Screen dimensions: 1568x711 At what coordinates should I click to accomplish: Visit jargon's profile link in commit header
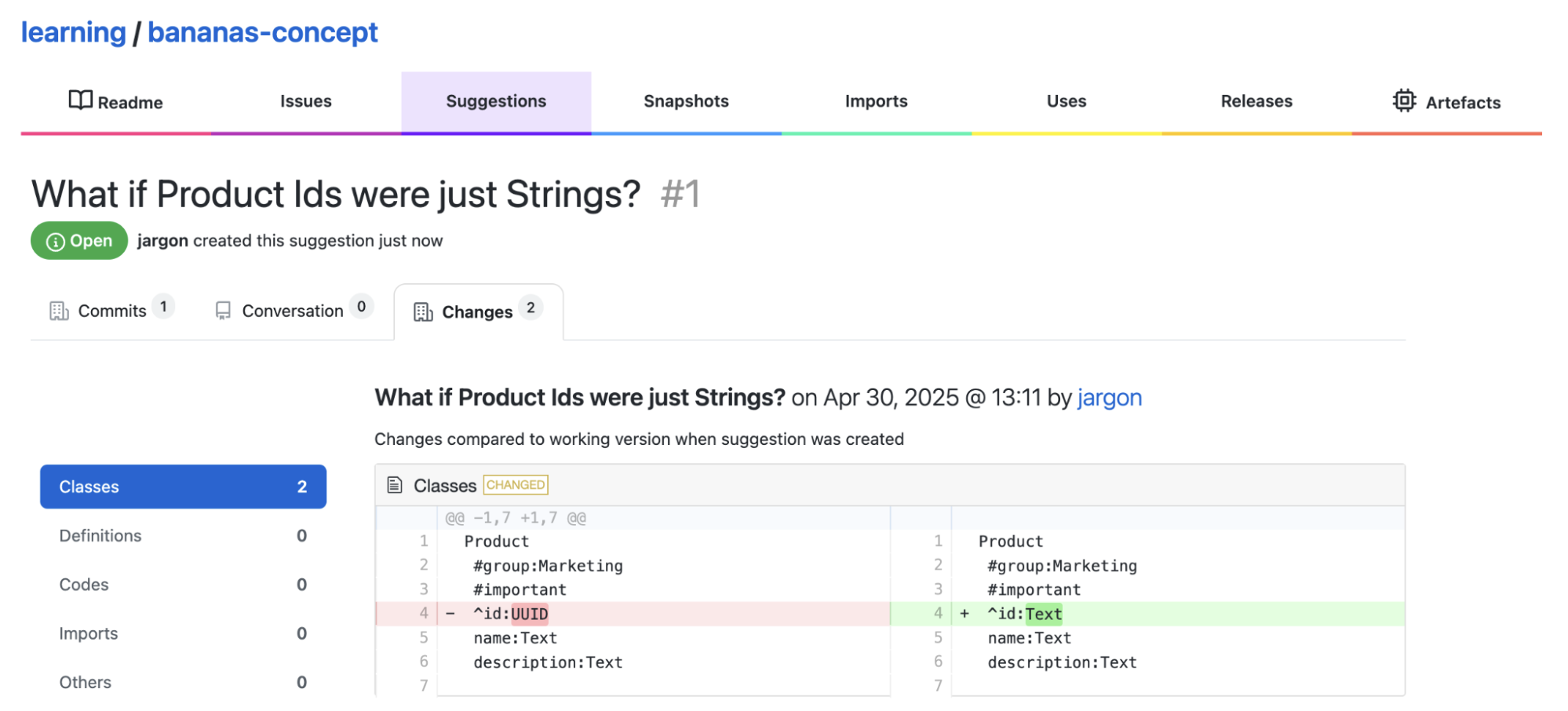(1109, 398)
